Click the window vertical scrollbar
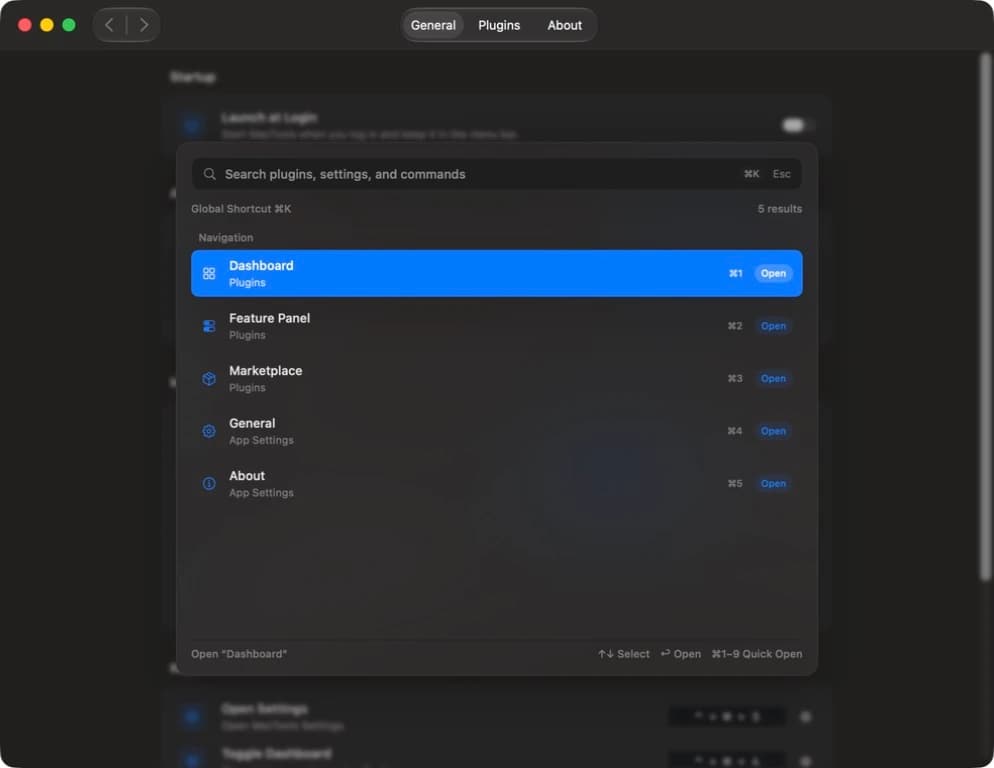 click(984, 317)
